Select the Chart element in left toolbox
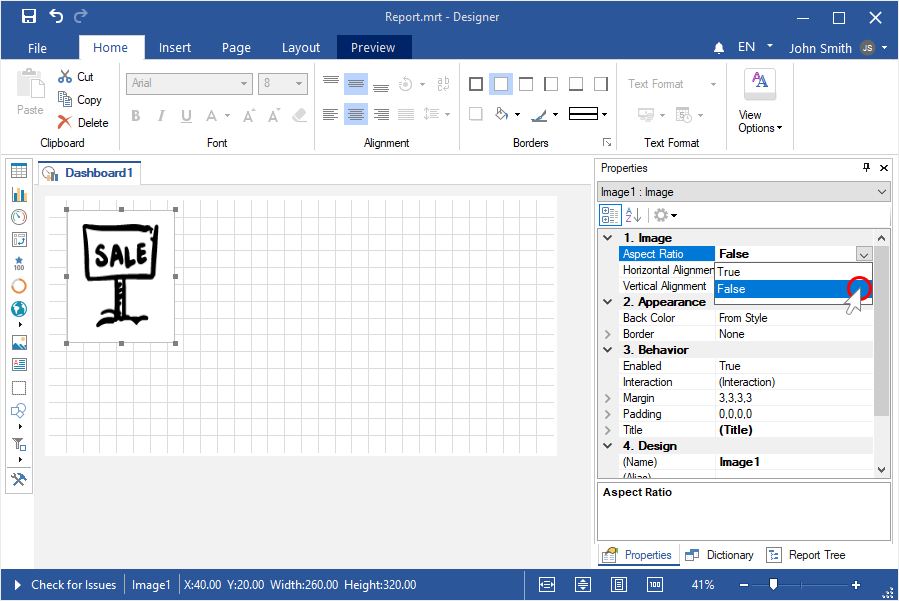Image resolution: width=899 pixels, height=601 pixels. [19, 194]
